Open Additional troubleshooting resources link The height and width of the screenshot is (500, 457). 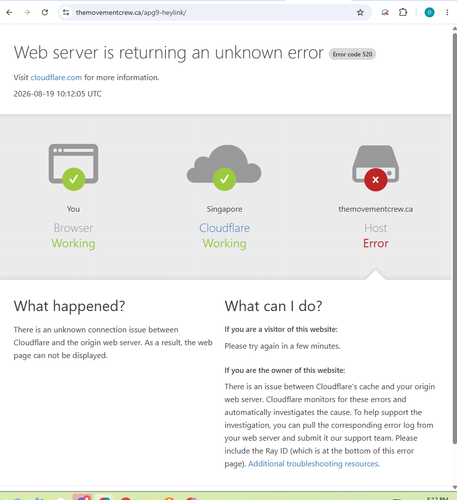point(313,464)
